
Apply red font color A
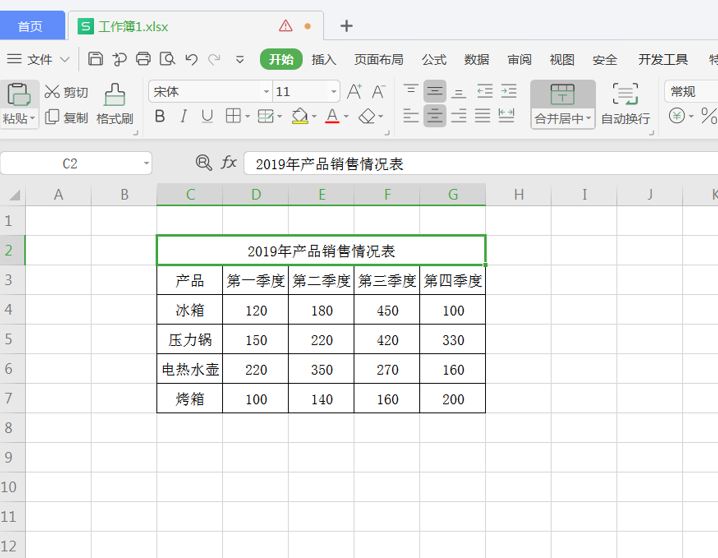[332, 116]
